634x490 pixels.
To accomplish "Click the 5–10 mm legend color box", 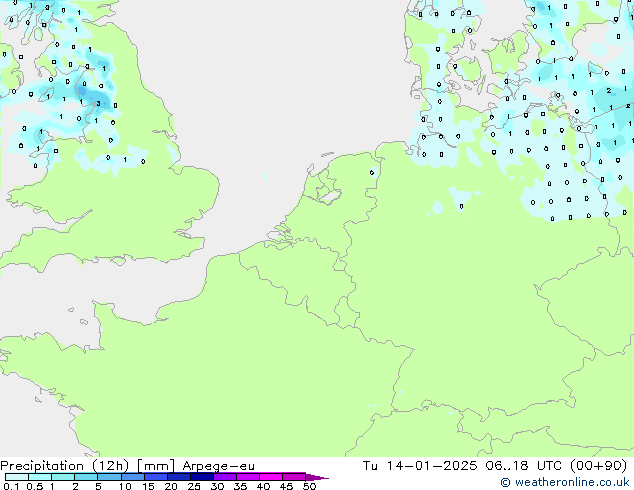I will [109, 477].
